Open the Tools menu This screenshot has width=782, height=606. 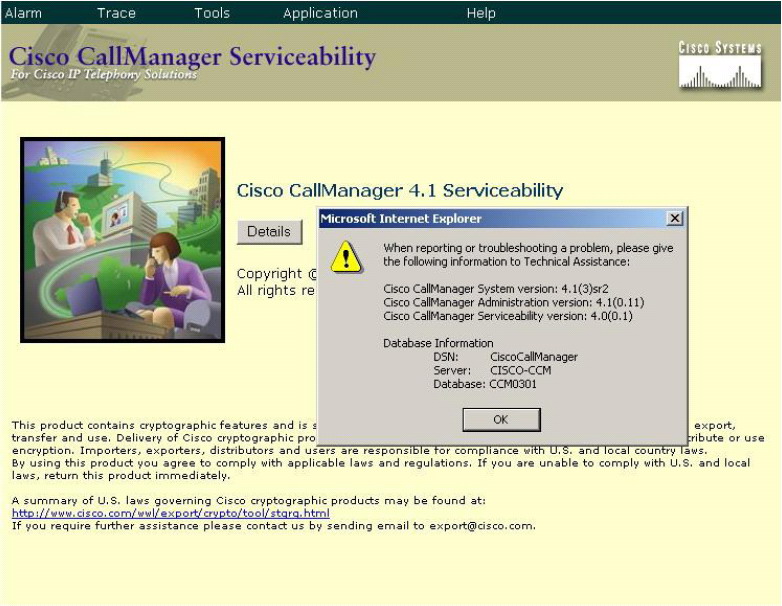click(211, 13)
